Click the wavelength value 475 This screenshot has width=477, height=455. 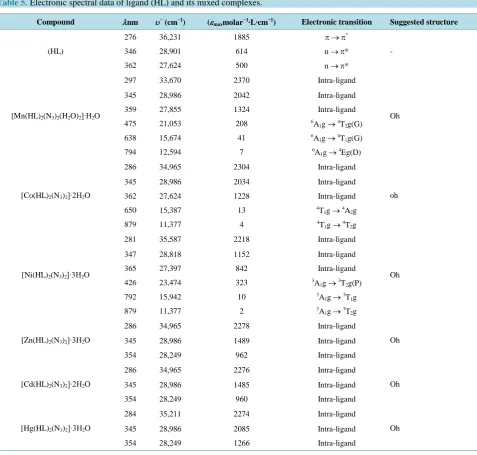[x=130, y=124]
